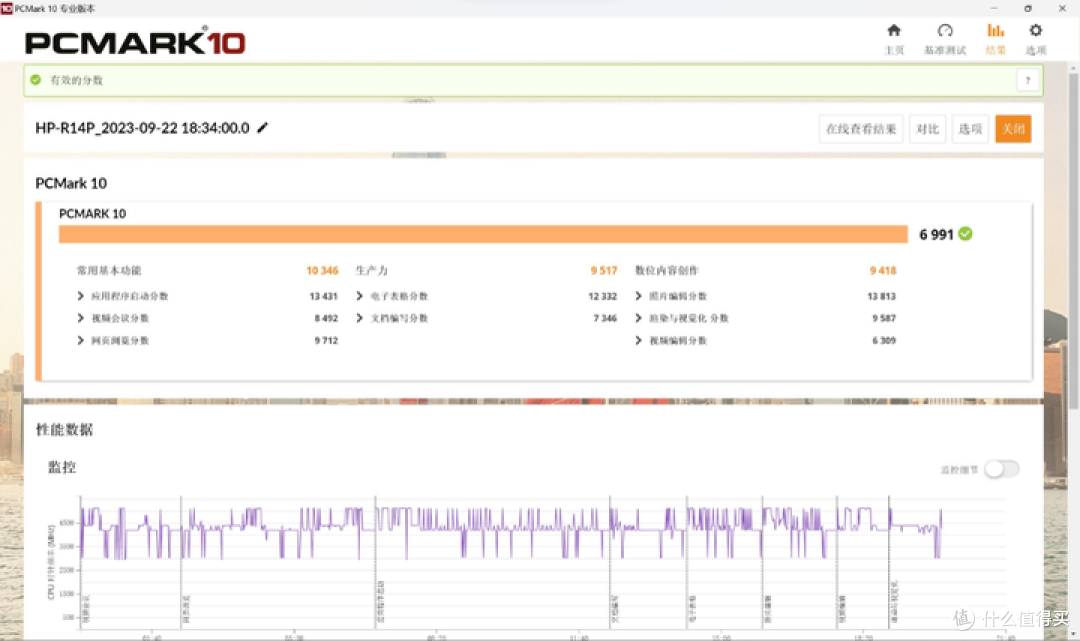Image resolution: width=1080 pixels, height=641 pixels.
Task: Click the PCMARK10 logo
Action: click(x=135, y=42)
